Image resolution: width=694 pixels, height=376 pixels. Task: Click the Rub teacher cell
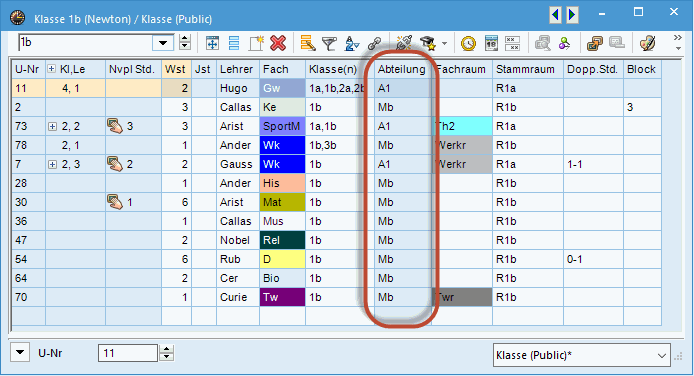pyautogui.click(x=238, y=259)
